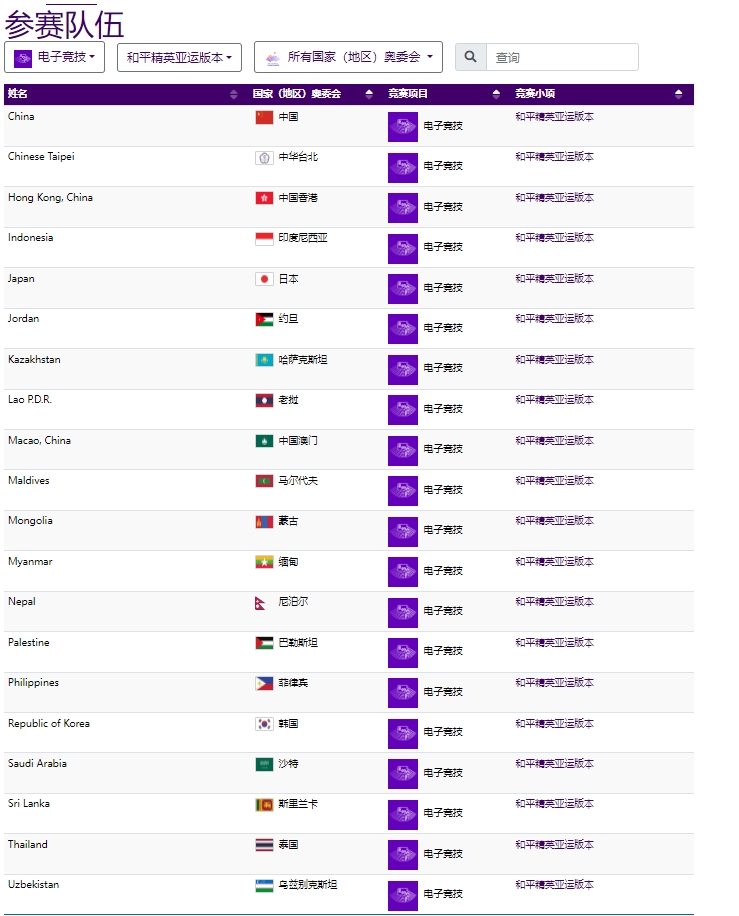Open the Republic of Korea team link

[x=48, y=723]
